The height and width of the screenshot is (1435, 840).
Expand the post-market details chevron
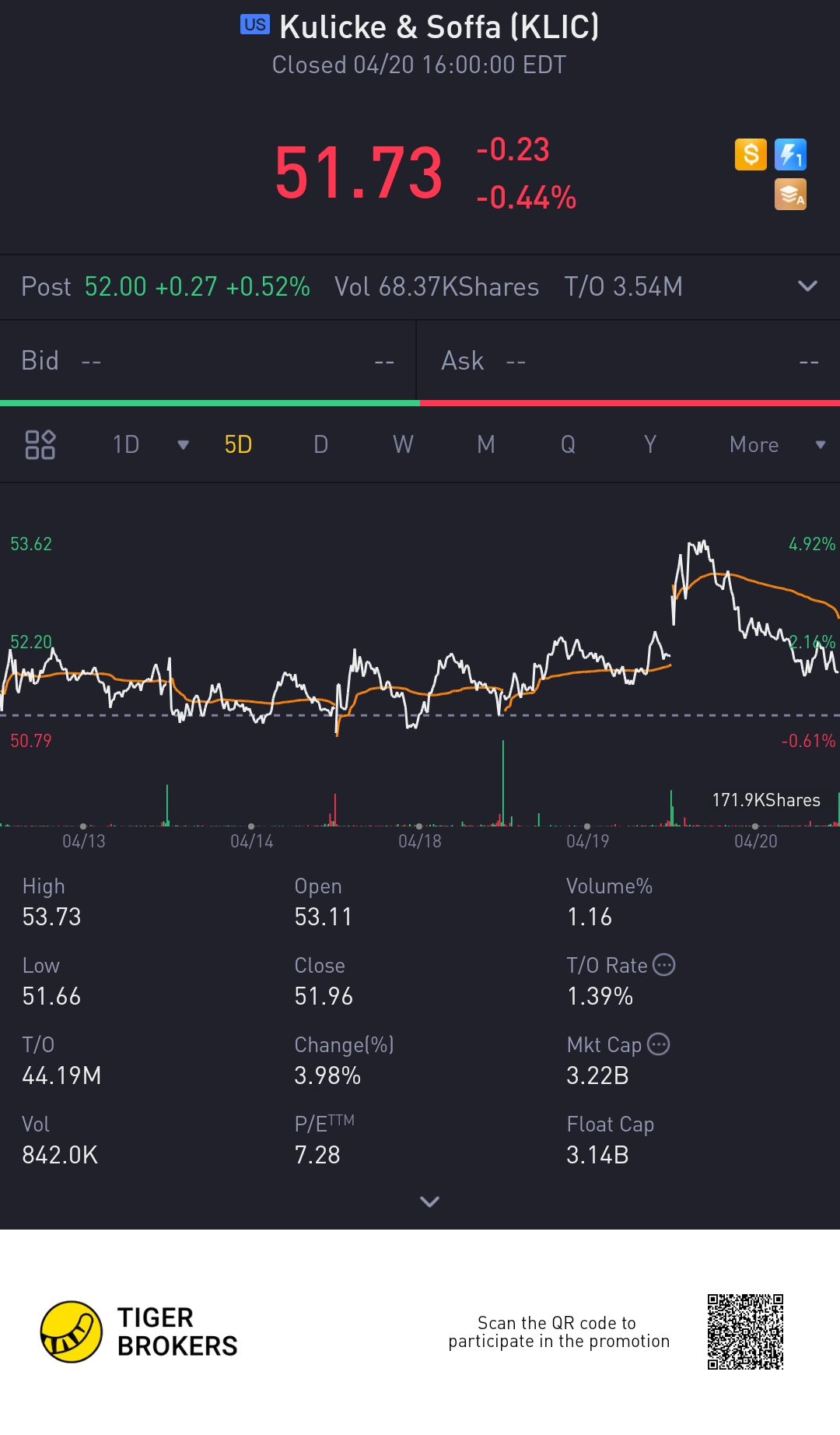pyautogui.click(x=807, y=286)
